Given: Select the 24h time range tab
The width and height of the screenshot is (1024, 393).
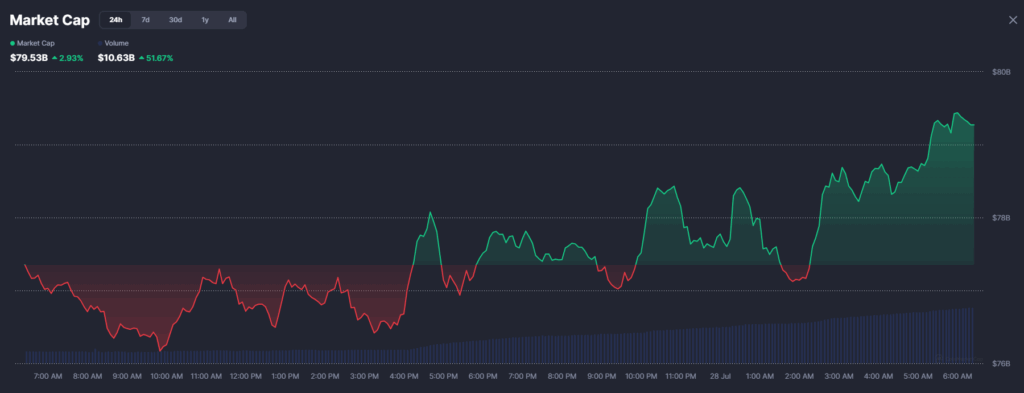Looking at the screenshot, I should tap(116, 20).
